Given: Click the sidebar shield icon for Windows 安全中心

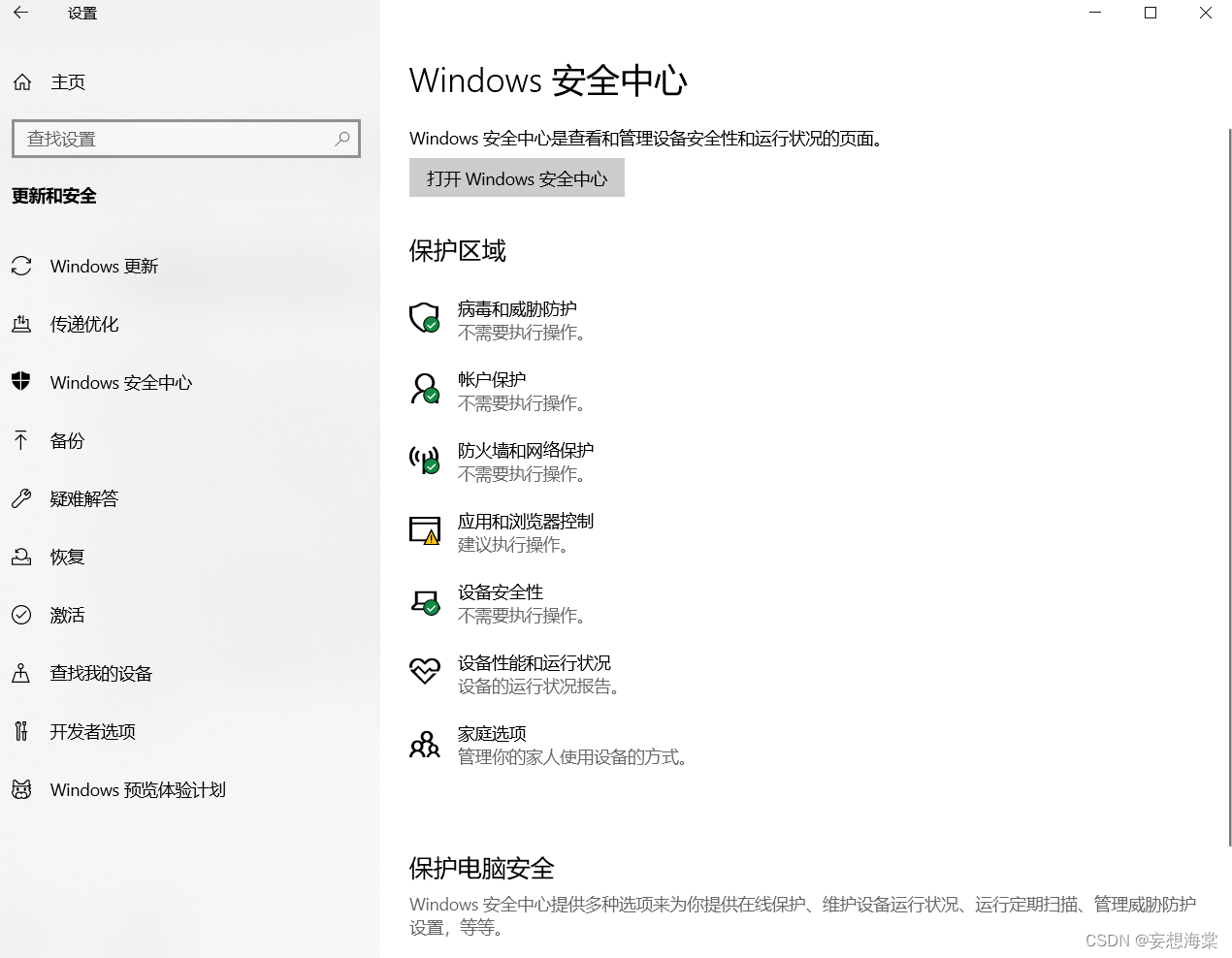Looking at the screenshot, I should pyautogui.click(x=21, y=381).
